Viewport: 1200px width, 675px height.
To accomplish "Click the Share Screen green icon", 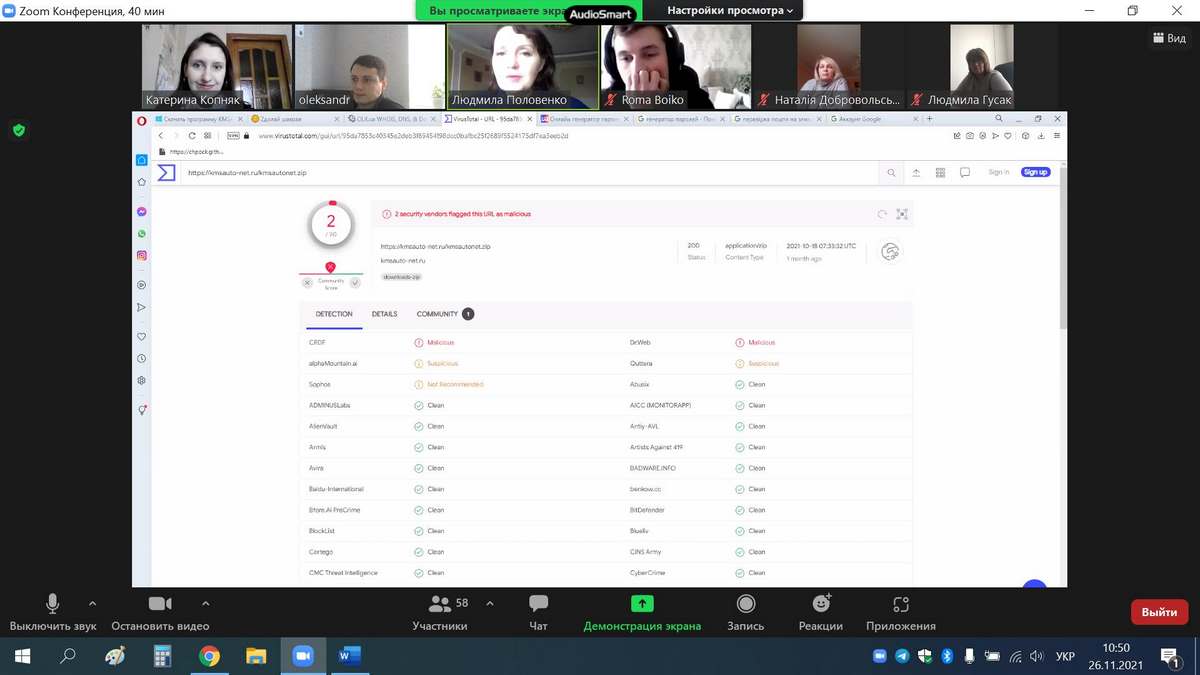I will 642,604.
